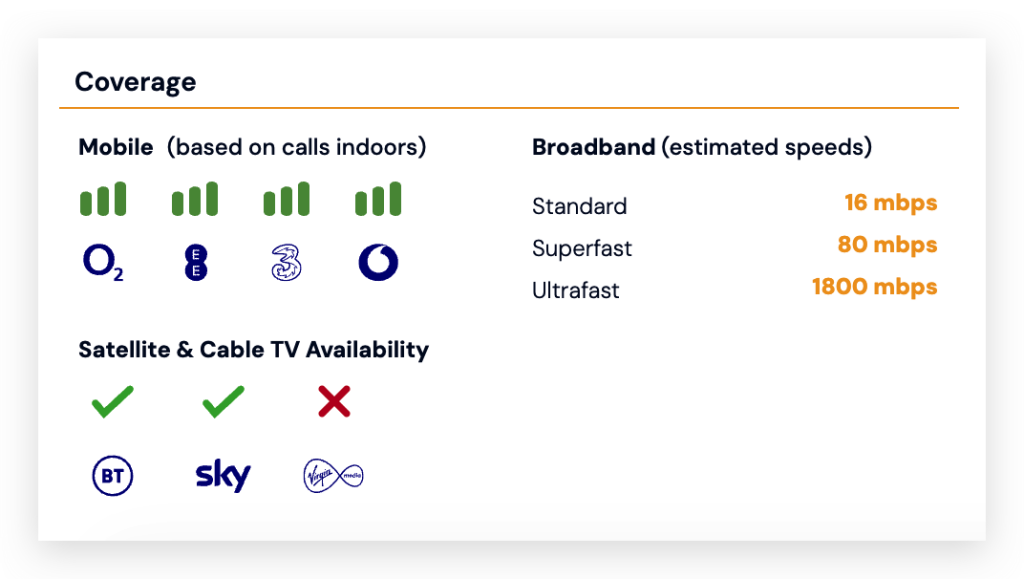Click the 16 mbps Standard speed
Viewport: 1024px width, 579px height.
click(x=891, y=203)
